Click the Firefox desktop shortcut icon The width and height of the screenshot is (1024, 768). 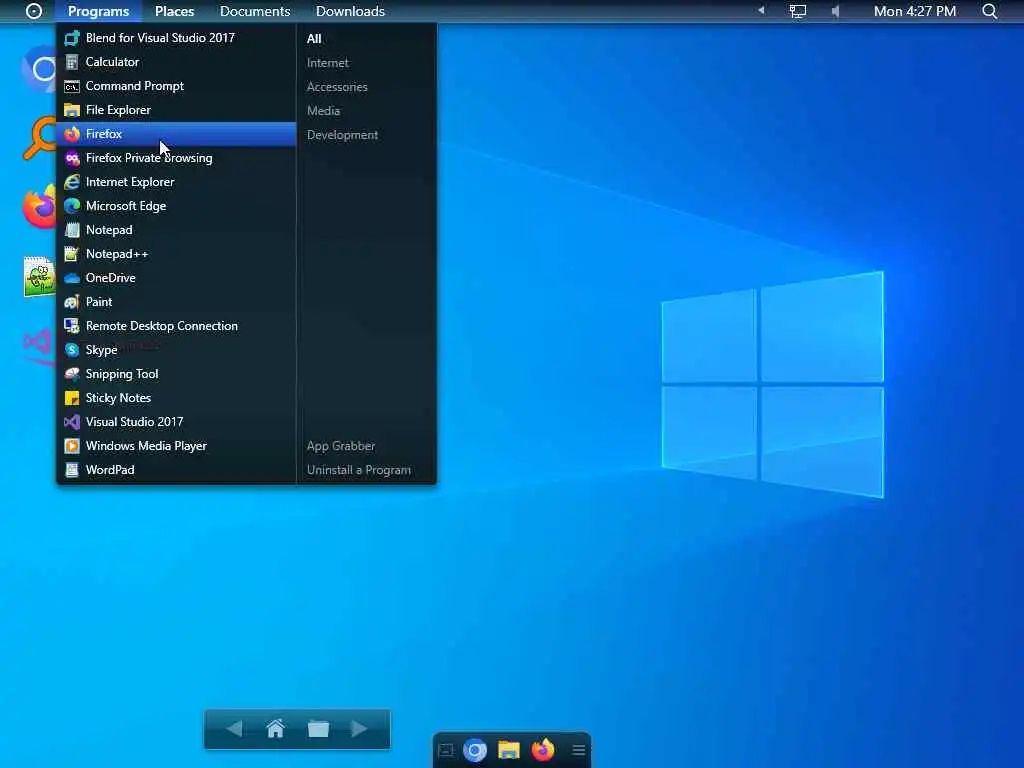[39, 207]
